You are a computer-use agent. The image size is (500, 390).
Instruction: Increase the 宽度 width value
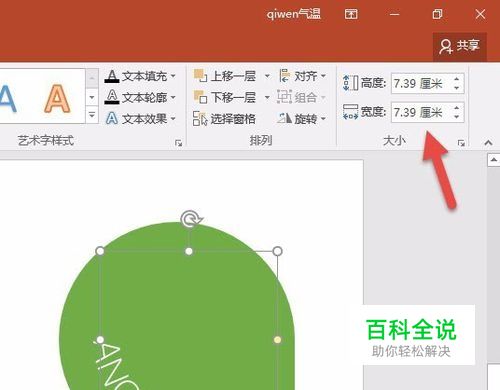[457, 108]
